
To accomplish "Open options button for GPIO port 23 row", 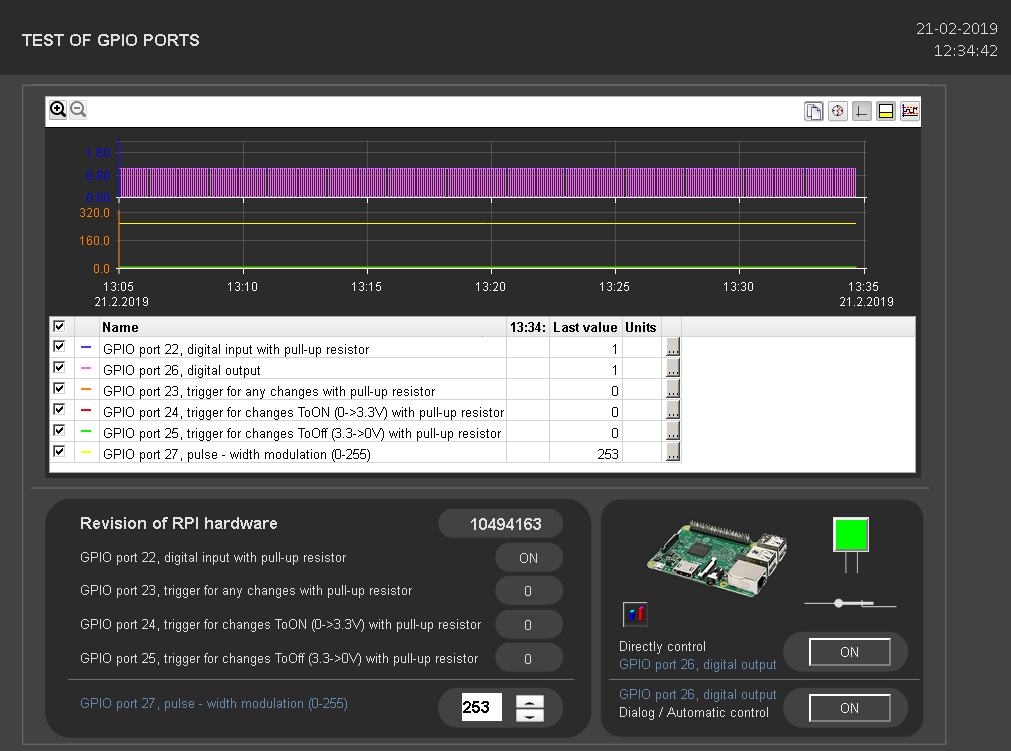I will pos(672,390).
